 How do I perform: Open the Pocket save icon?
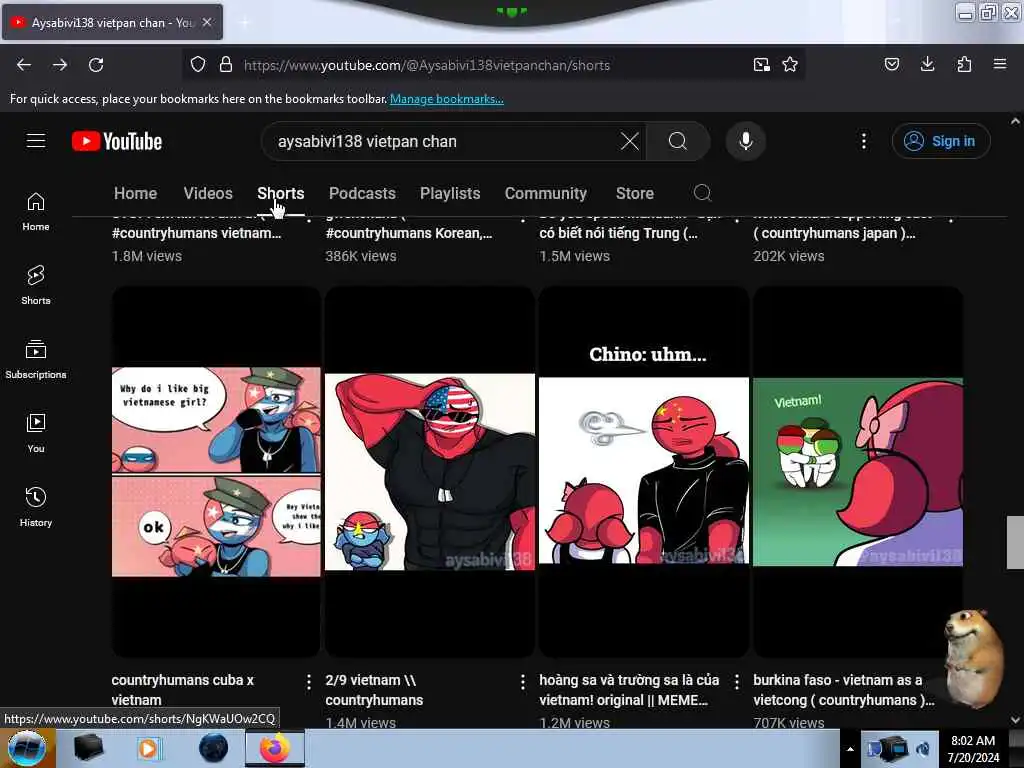tap(892, 64)
